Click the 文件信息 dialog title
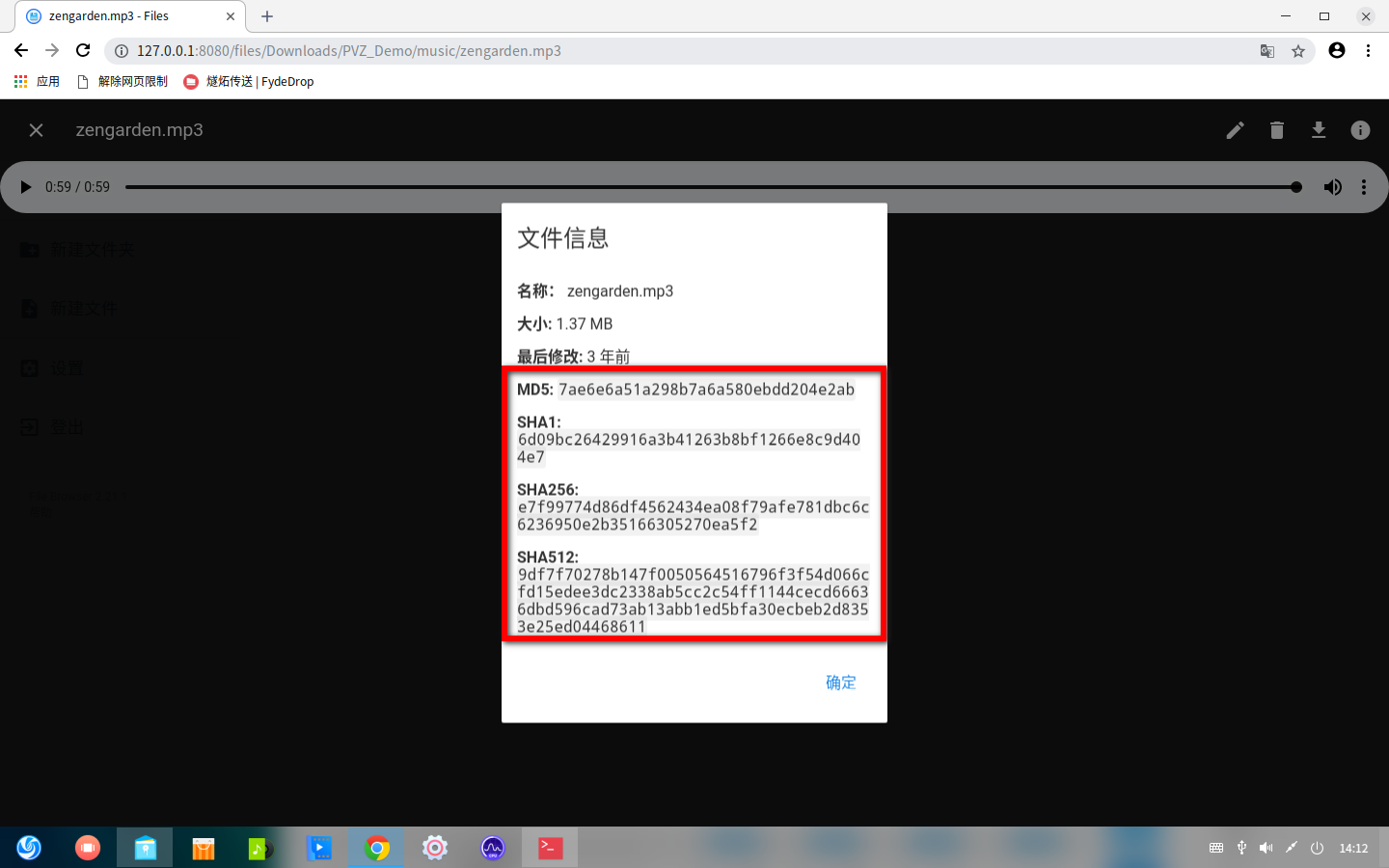The height and width of the screenshot is (868, 1389). pyautogui.click(x=563, y=238)
